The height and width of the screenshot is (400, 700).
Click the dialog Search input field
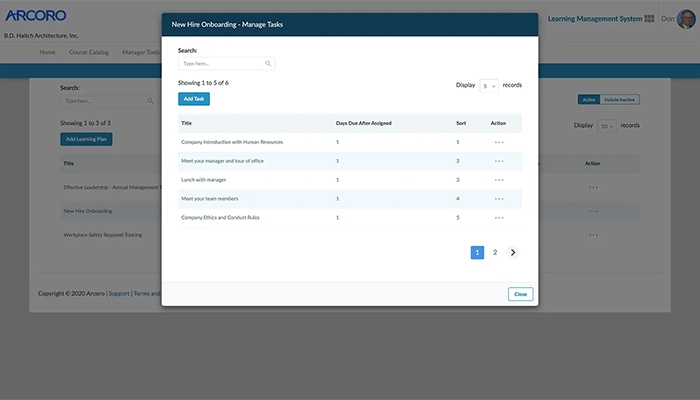pyautogui.click(x=226, y=63)
